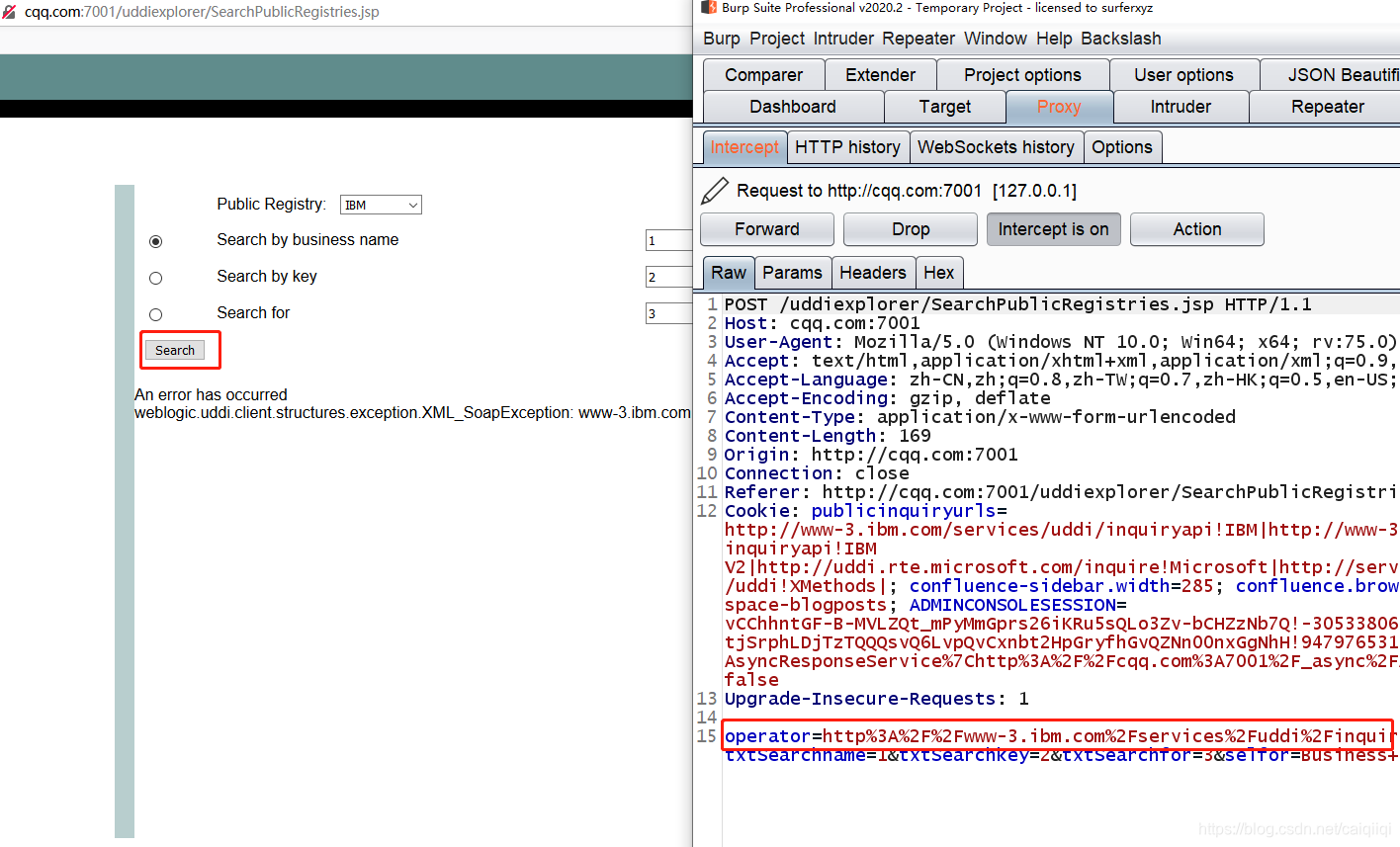Click the Host header line
Image resolution: width=1400 pixels, height=847 pixels.
822,323
